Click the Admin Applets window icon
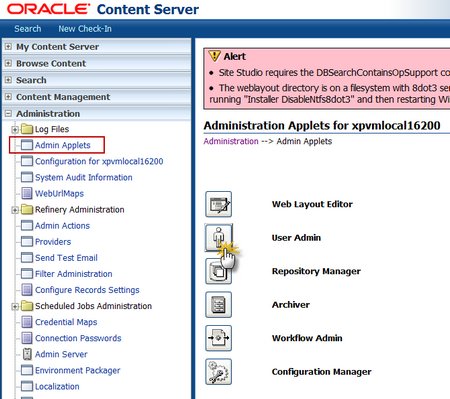 27,145
